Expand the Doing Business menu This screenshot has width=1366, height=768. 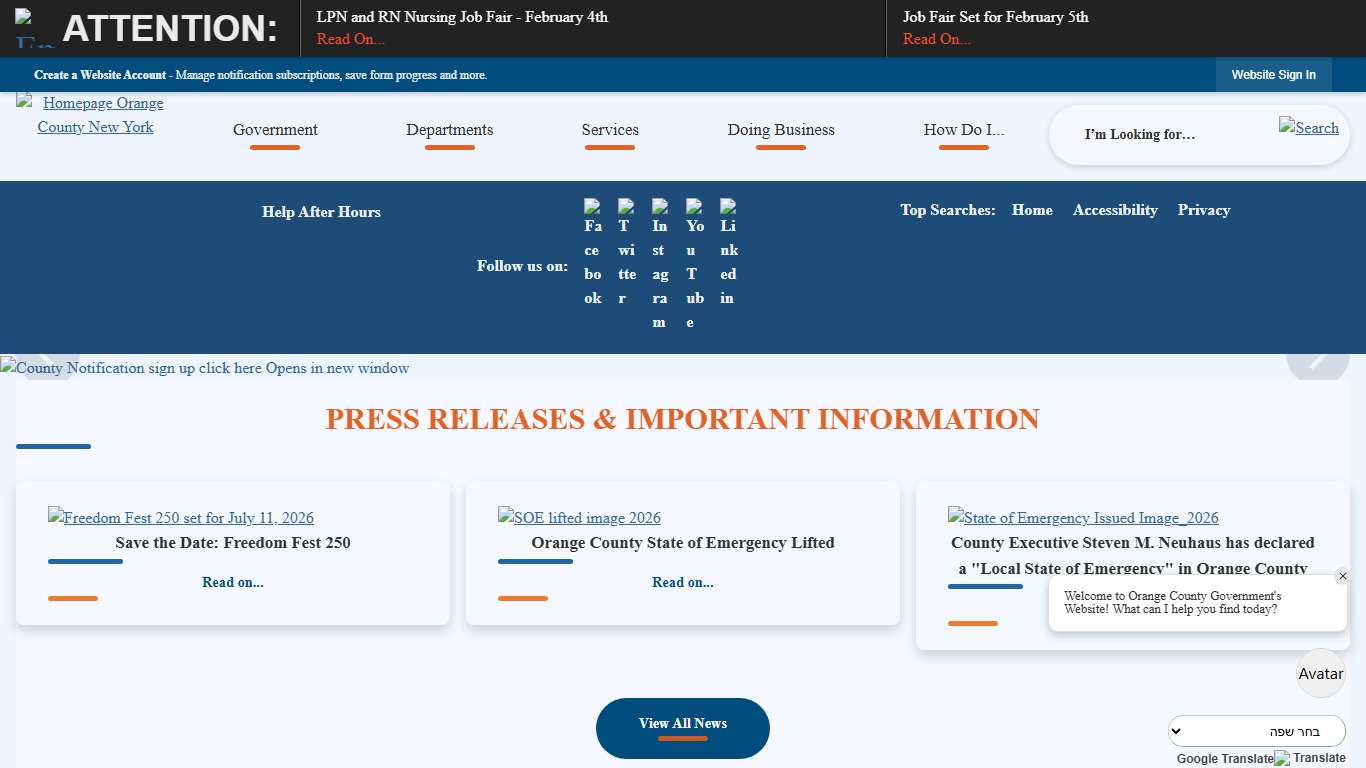[780, 130]
